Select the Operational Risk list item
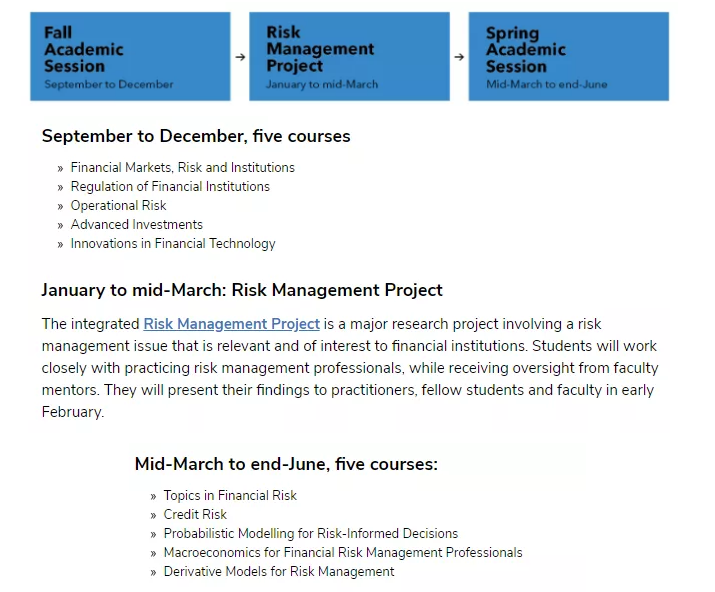This screenshot has width=715, height=592. [x=119, y=206]
